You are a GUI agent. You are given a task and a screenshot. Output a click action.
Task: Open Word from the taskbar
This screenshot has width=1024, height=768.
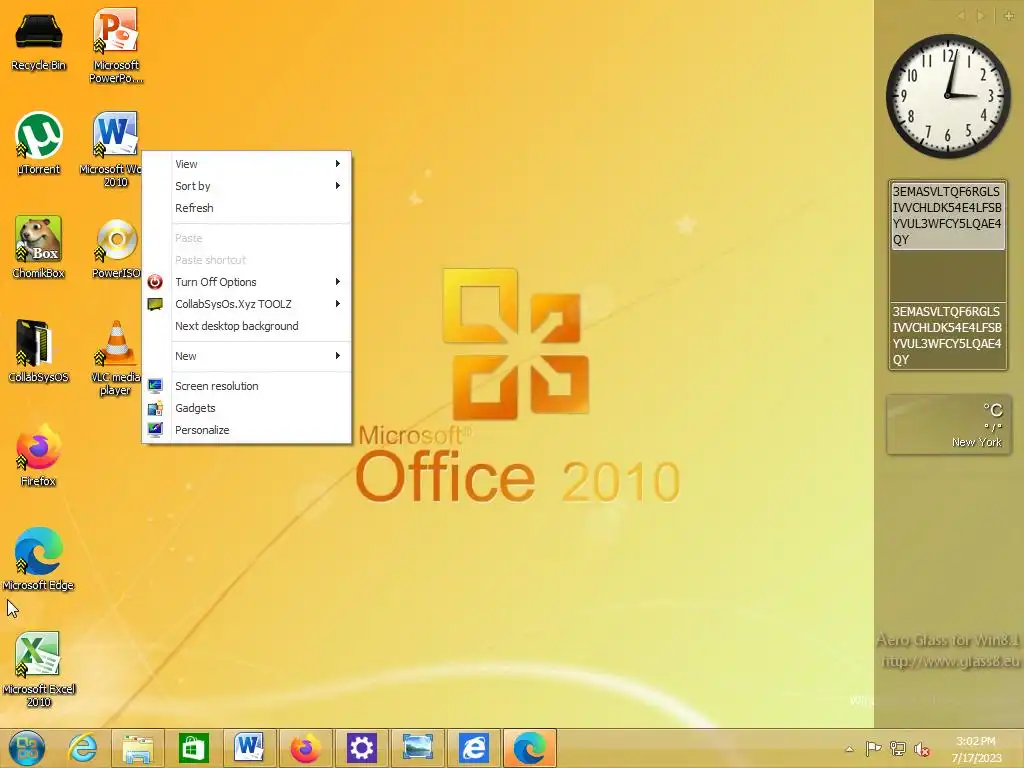click(x=249, y=748)
